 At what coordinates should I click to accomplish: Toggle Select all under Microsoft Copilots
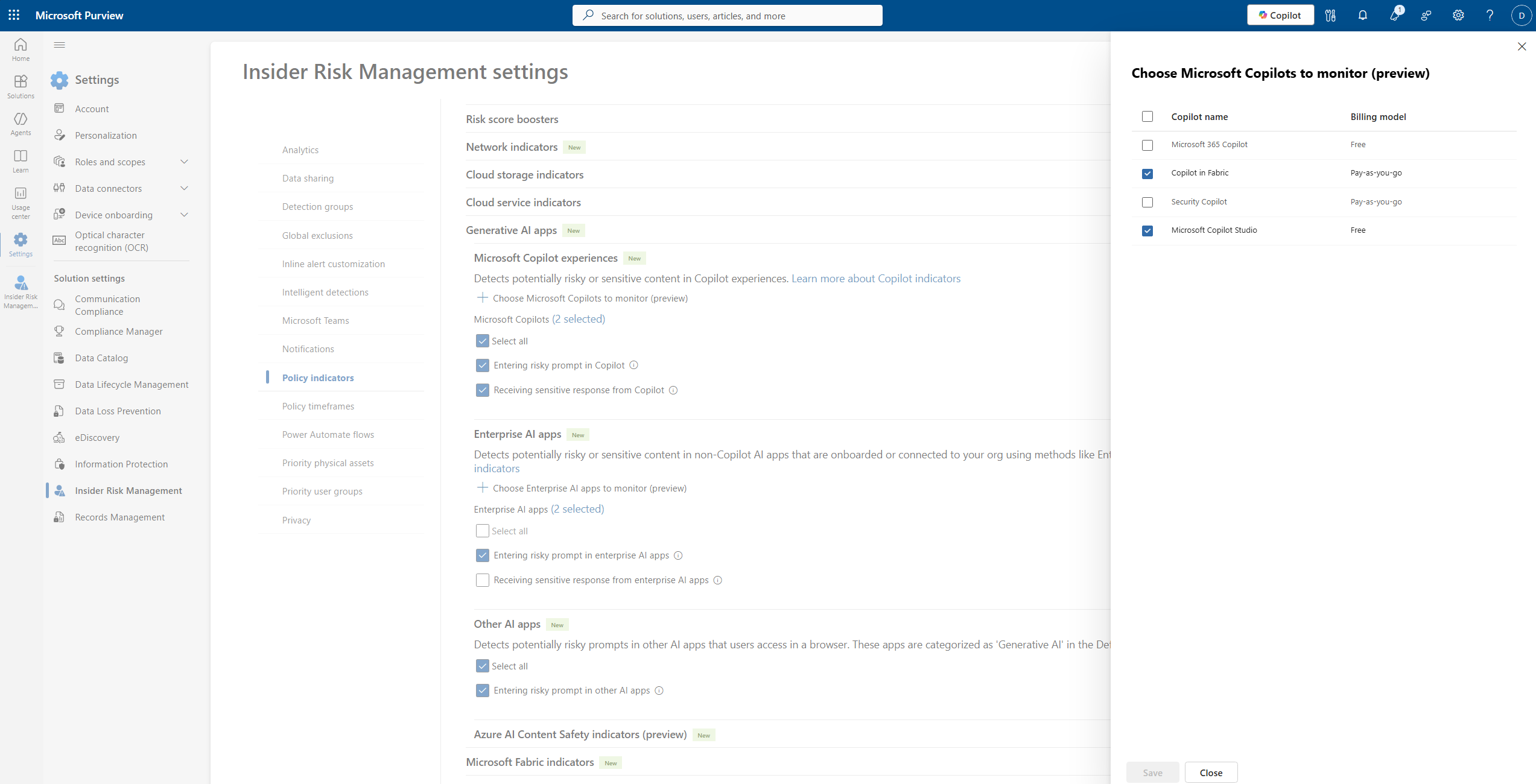[482, 341]
